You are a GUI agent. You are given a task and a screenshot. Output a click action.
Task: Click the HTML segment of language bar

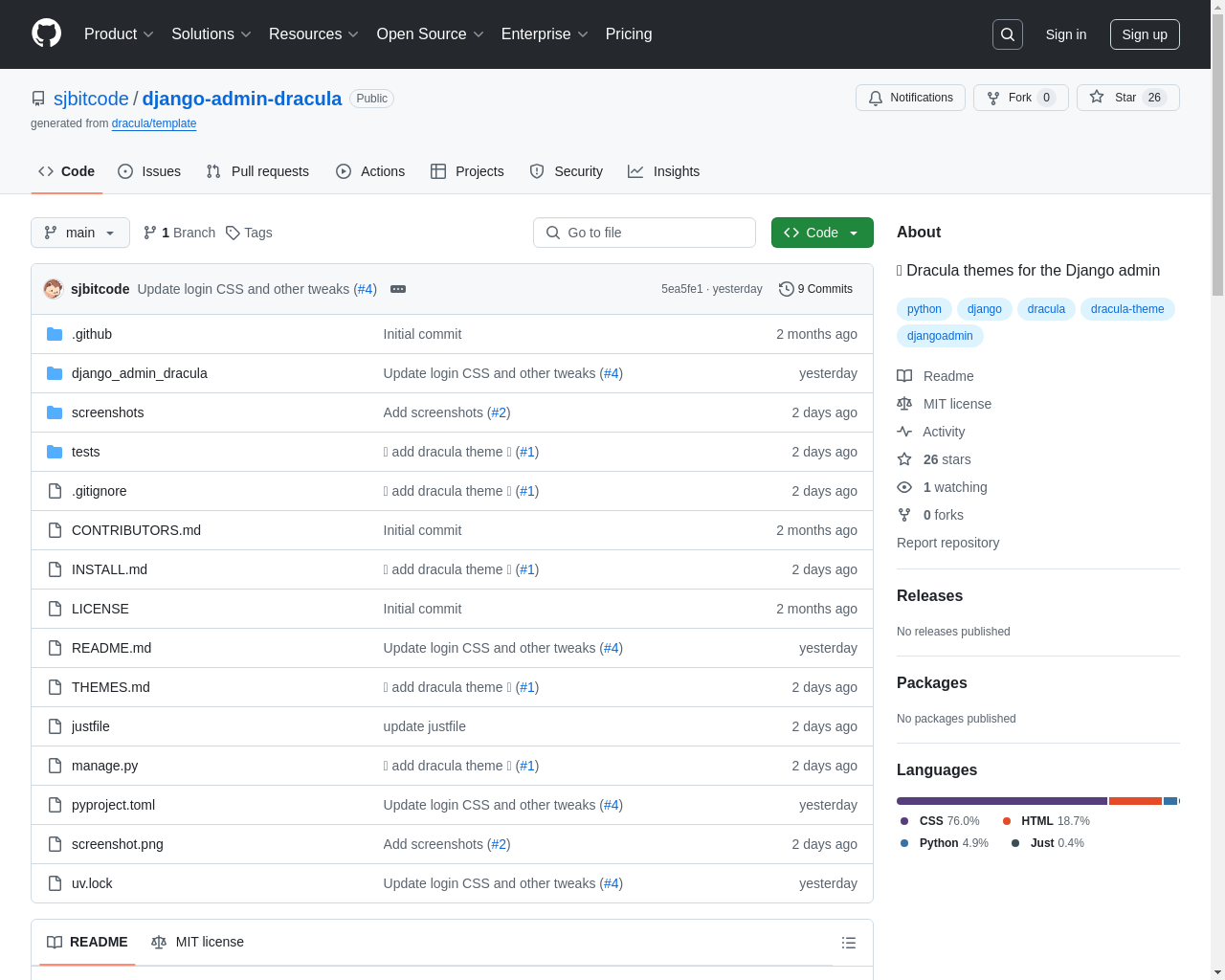click(1135, 801)
